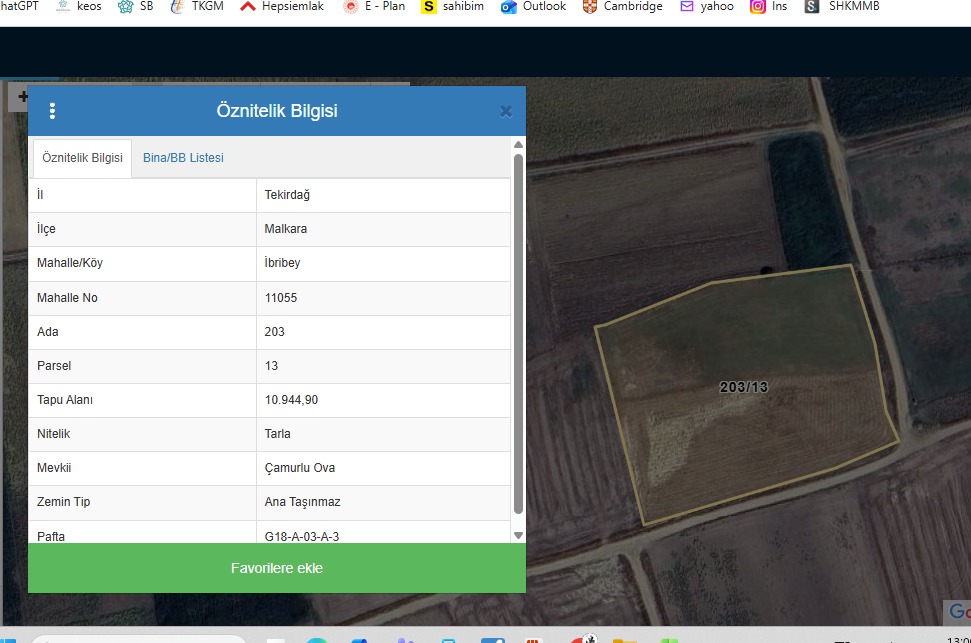Click the scroll up arrow in attribute panel
The width and height of the screenshot is (971, 643).
[518, 146]
